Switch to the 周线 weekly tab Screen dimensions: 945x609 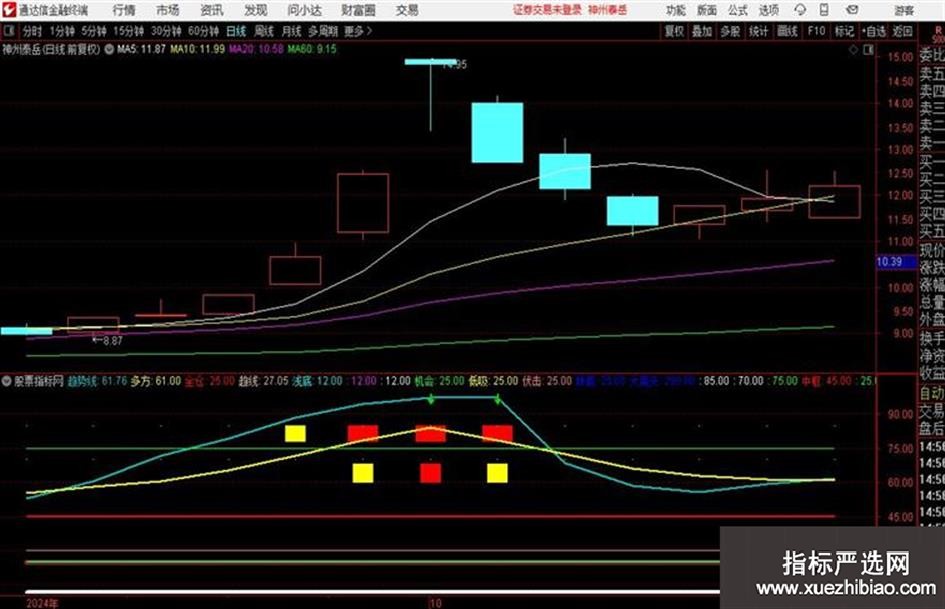(x=264, y=31)
